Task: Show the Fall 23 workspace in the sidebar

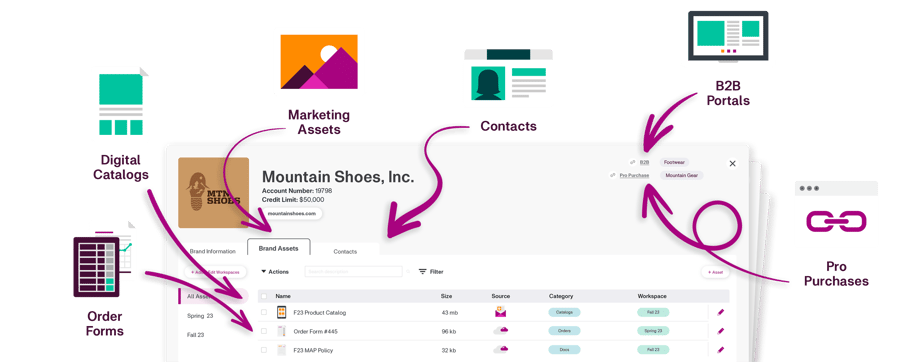Action: point(195,335)
